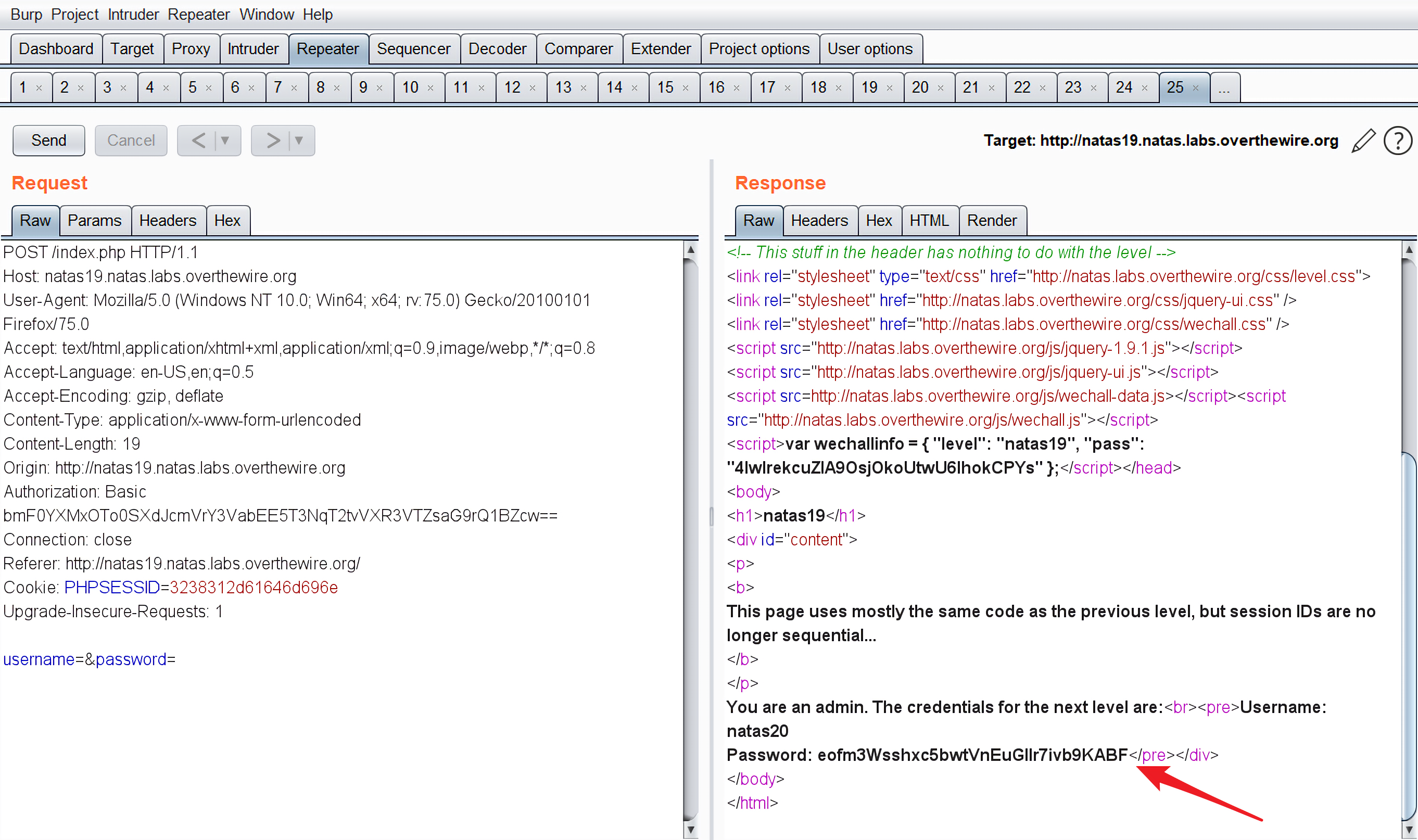1418x840 pixels.
Task: Open the back history dropdown arrow
Action: pos(225,141)
